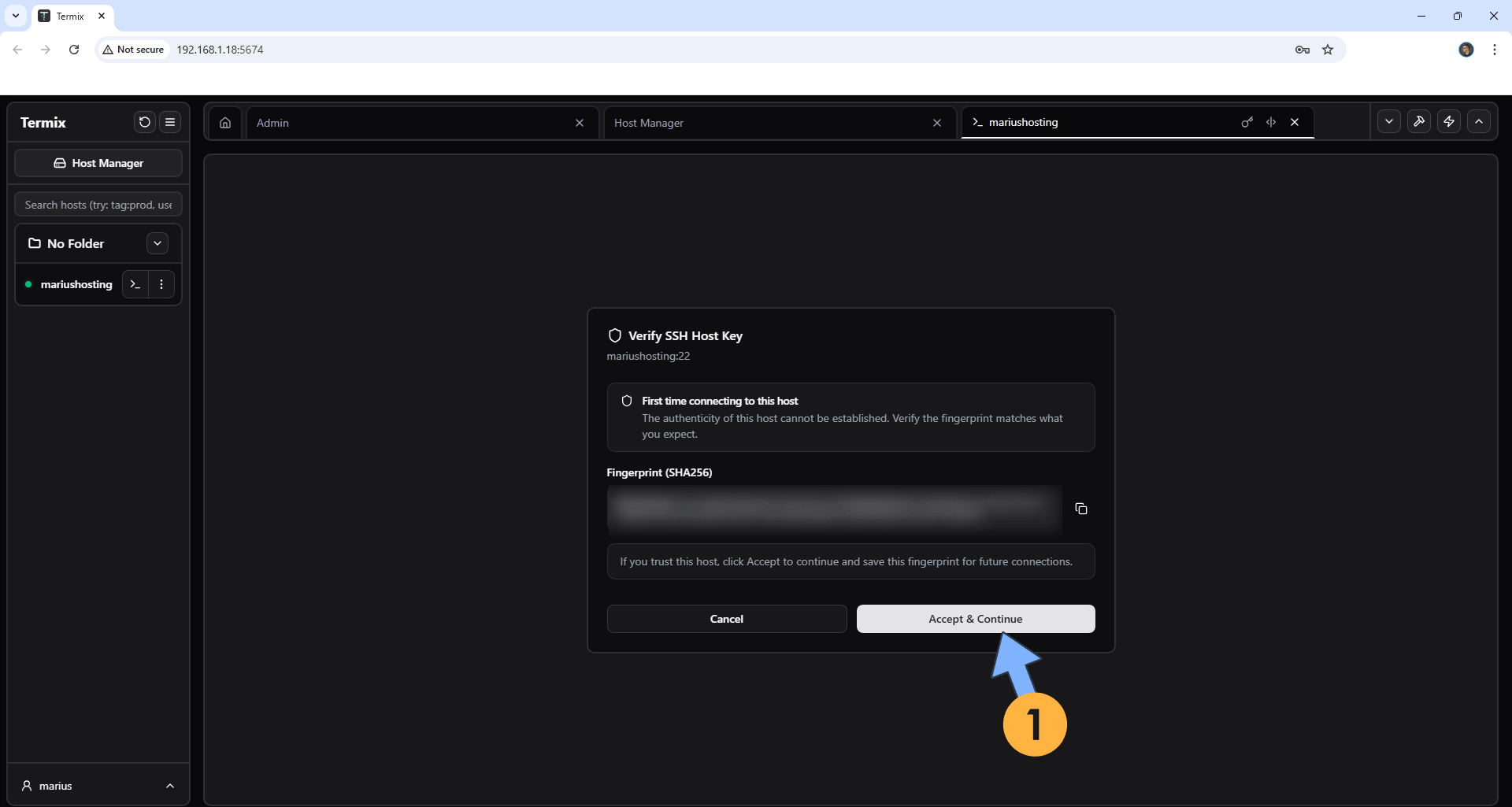Focus the Search hosts input field
The image size is (1512, 807).
pos(98,205)
